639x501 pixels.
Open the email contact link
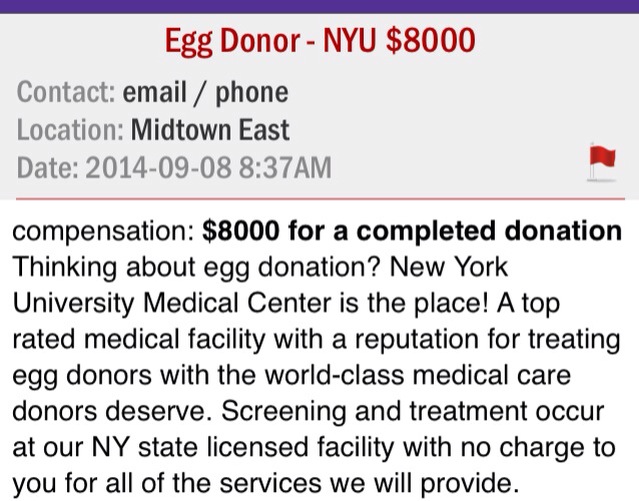[x=157, y=93]
